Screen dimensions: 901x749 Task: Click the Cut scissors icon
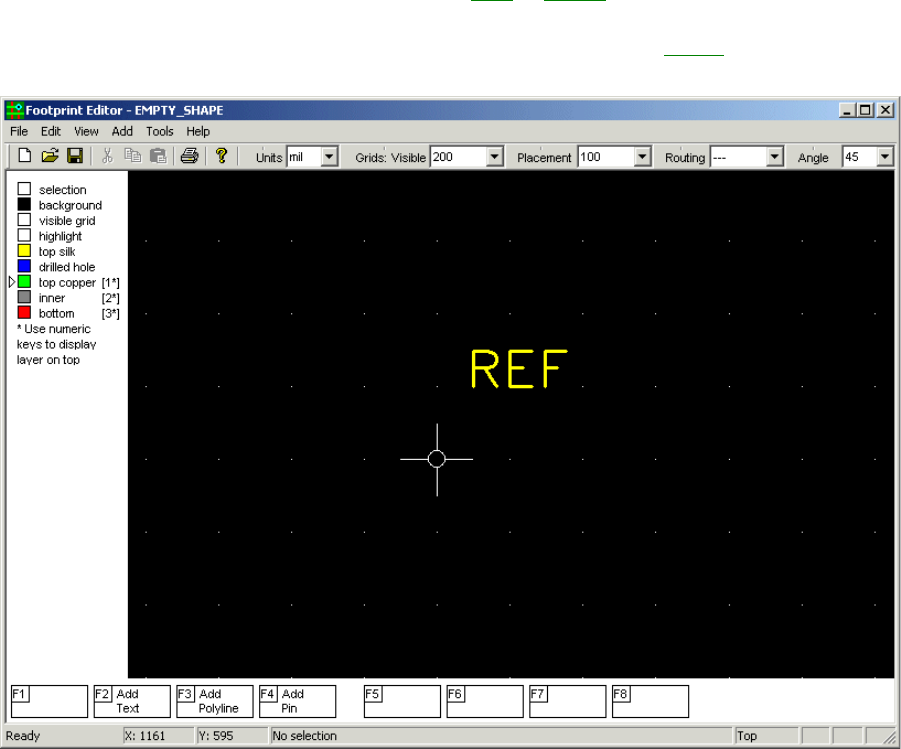pyautogui.click(x=107, y=156)
